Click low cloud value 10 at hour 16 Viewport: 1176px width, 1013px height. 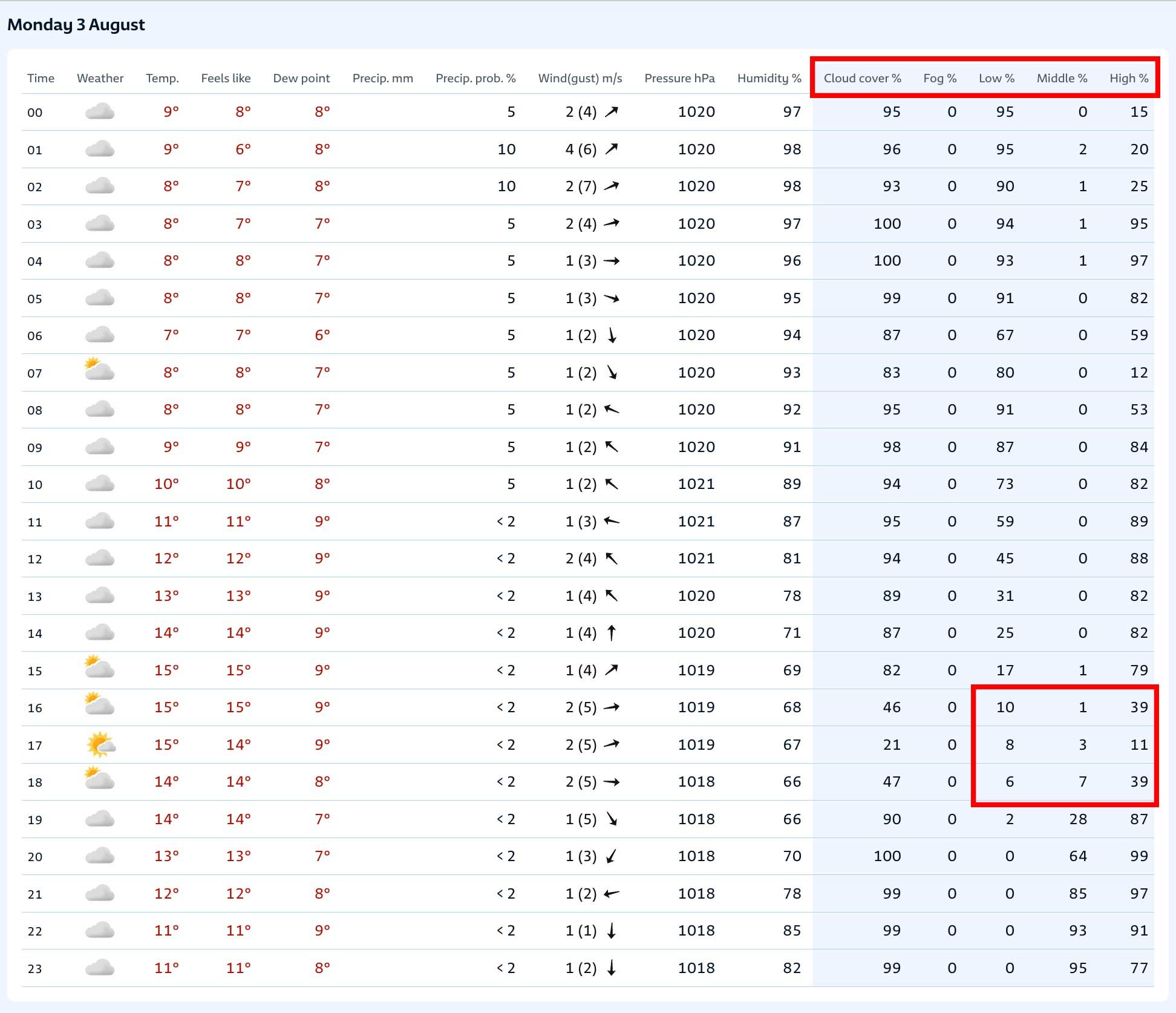[1005, 707]
